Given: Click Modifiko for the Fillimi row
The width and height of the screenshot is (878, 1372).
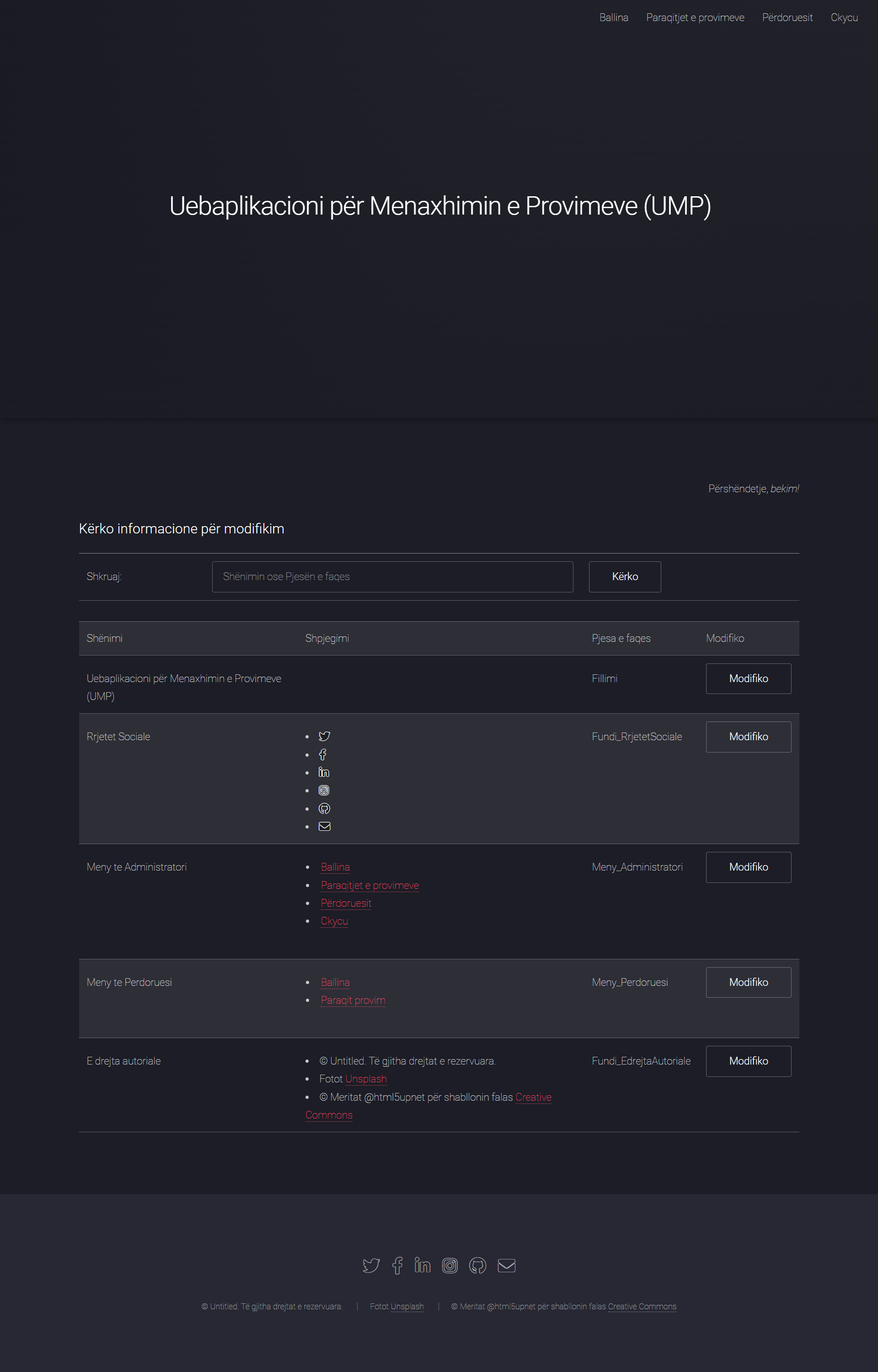Looking at the screenshot, I should pos(748,678).
